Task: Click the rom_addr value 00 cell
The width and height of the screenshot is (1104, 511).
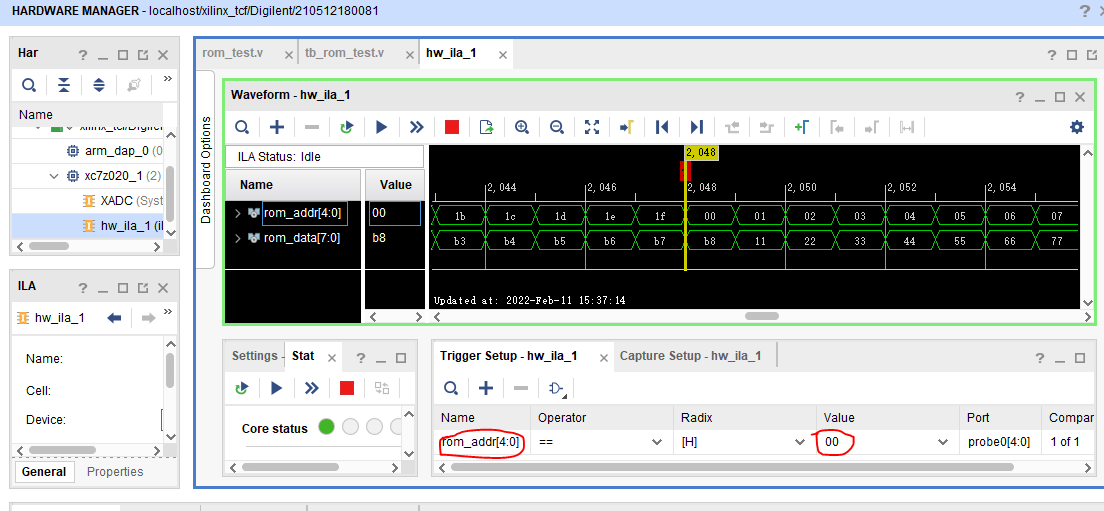Action: point(394,213)
